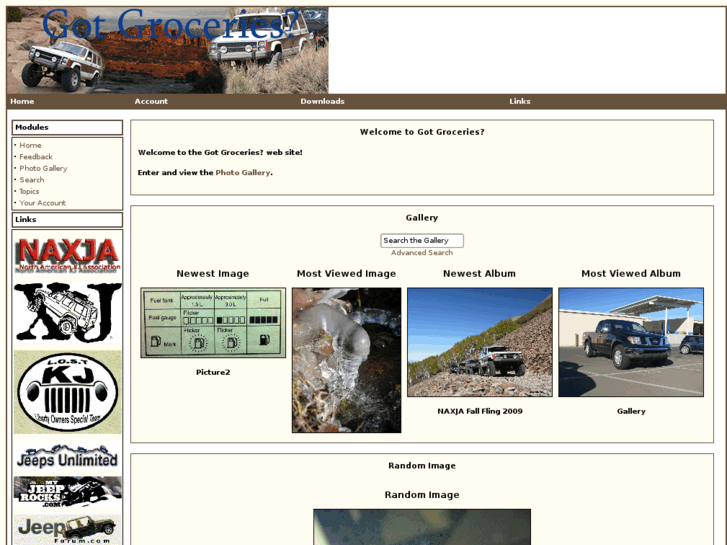
Task: Open Your Account in the Modules list
Action: coord(42,203)
